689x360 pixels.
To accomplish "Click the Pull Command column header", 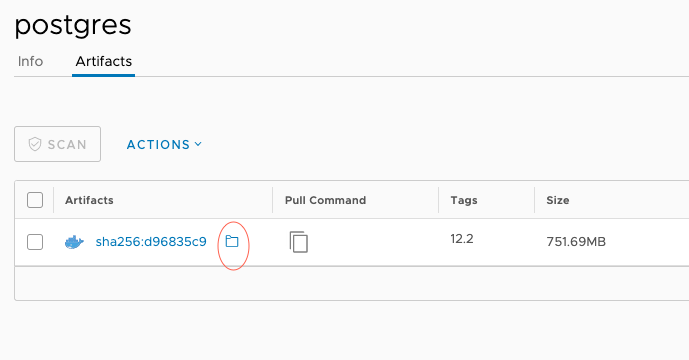I will click(x=326, y=200).
